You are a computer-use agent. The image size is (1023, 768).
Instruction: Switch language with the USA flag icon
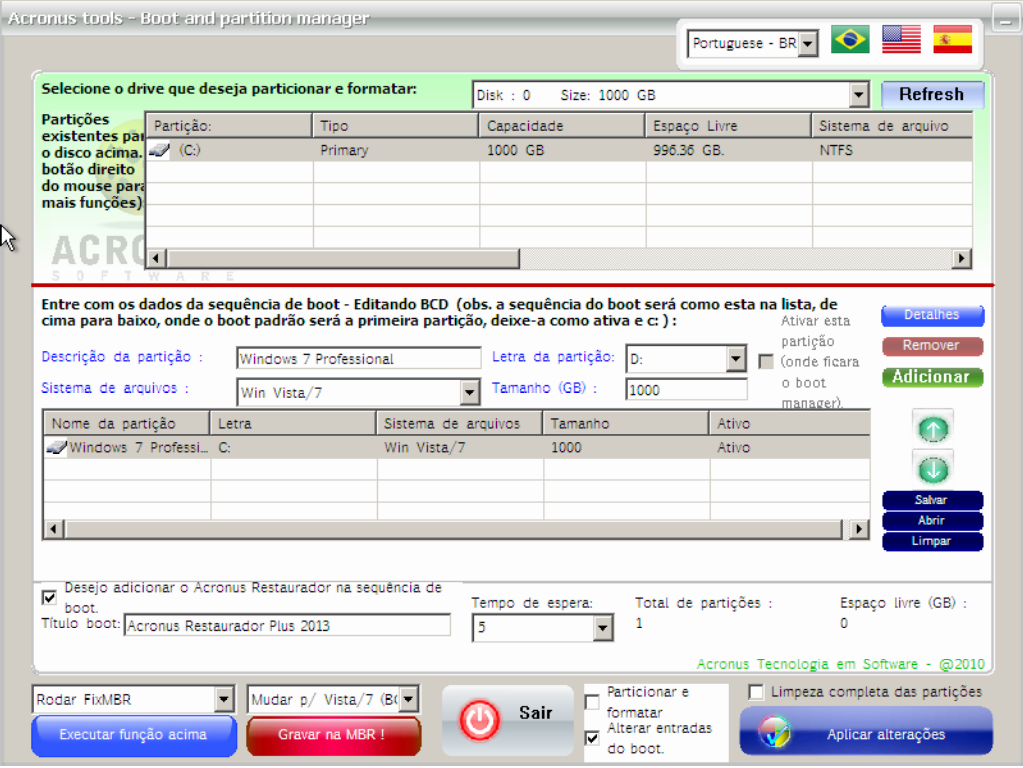click(x=901, y=40)
